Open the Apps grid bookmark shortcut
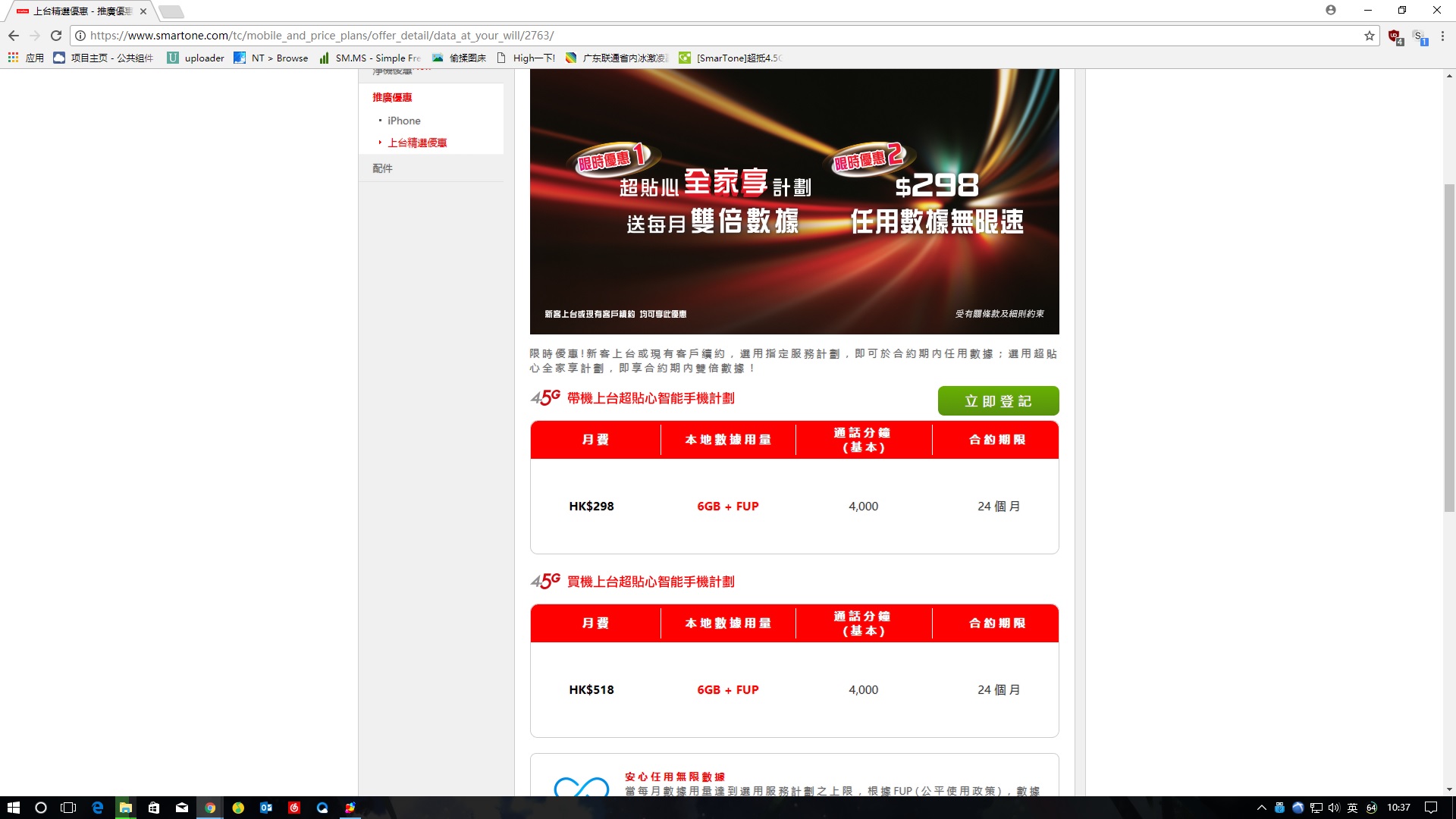The width and height of the screenshot is (1456, 819). [x=26, y=58]
